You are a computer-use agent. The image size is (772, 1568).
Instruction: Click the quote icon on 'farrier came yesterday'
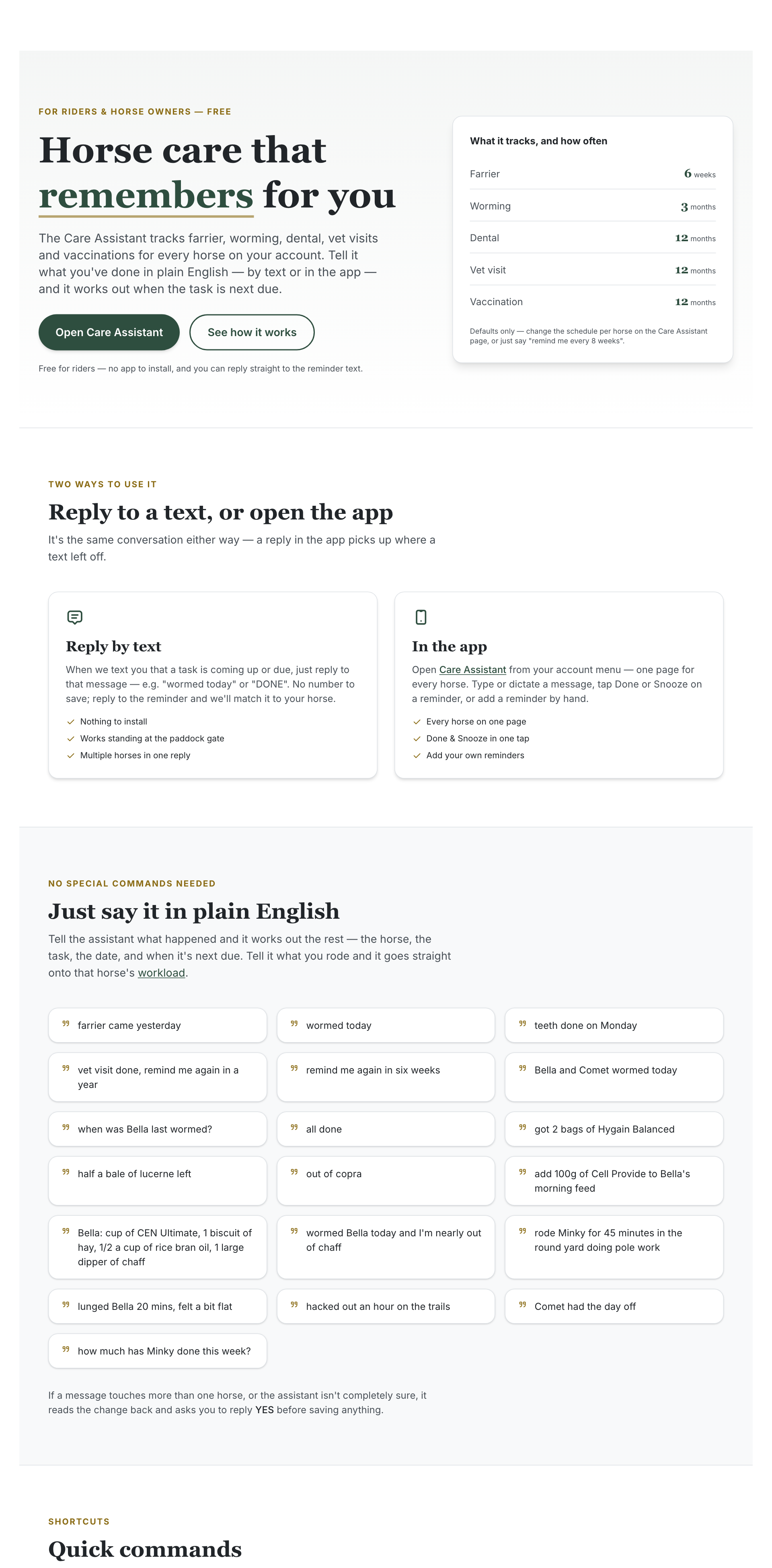[x=66, y=1024]
